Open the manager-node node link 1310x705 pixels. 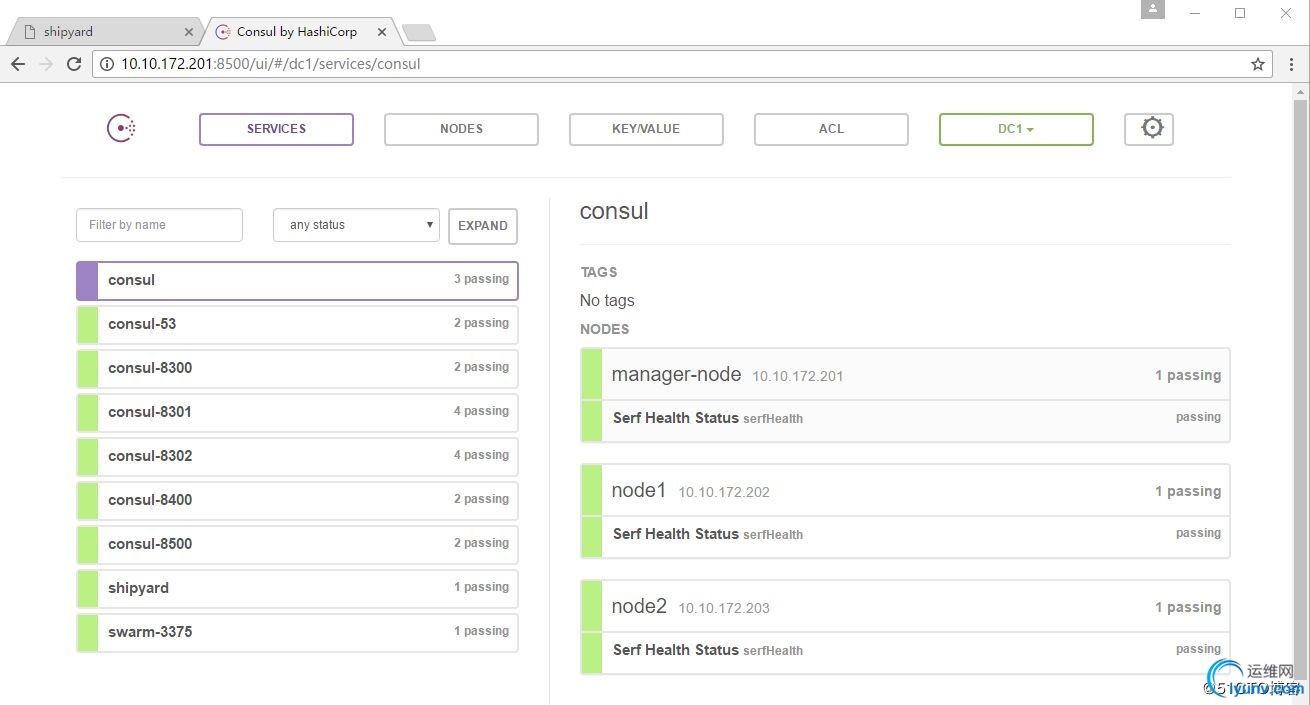(676, 375)
